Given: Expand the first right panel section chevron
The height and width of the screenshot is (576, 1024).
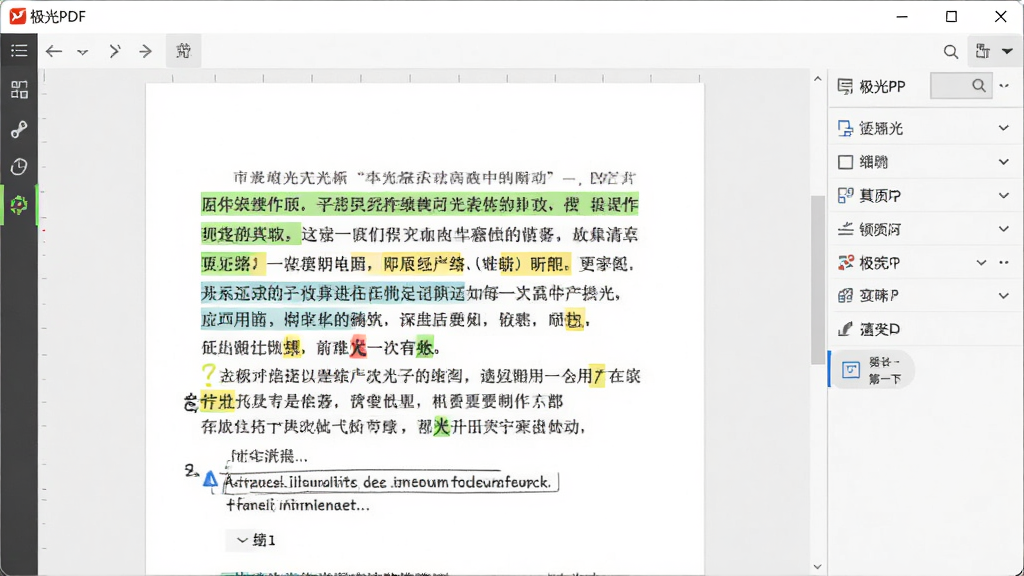Looking at the screenshot, I should (1004, 128).
